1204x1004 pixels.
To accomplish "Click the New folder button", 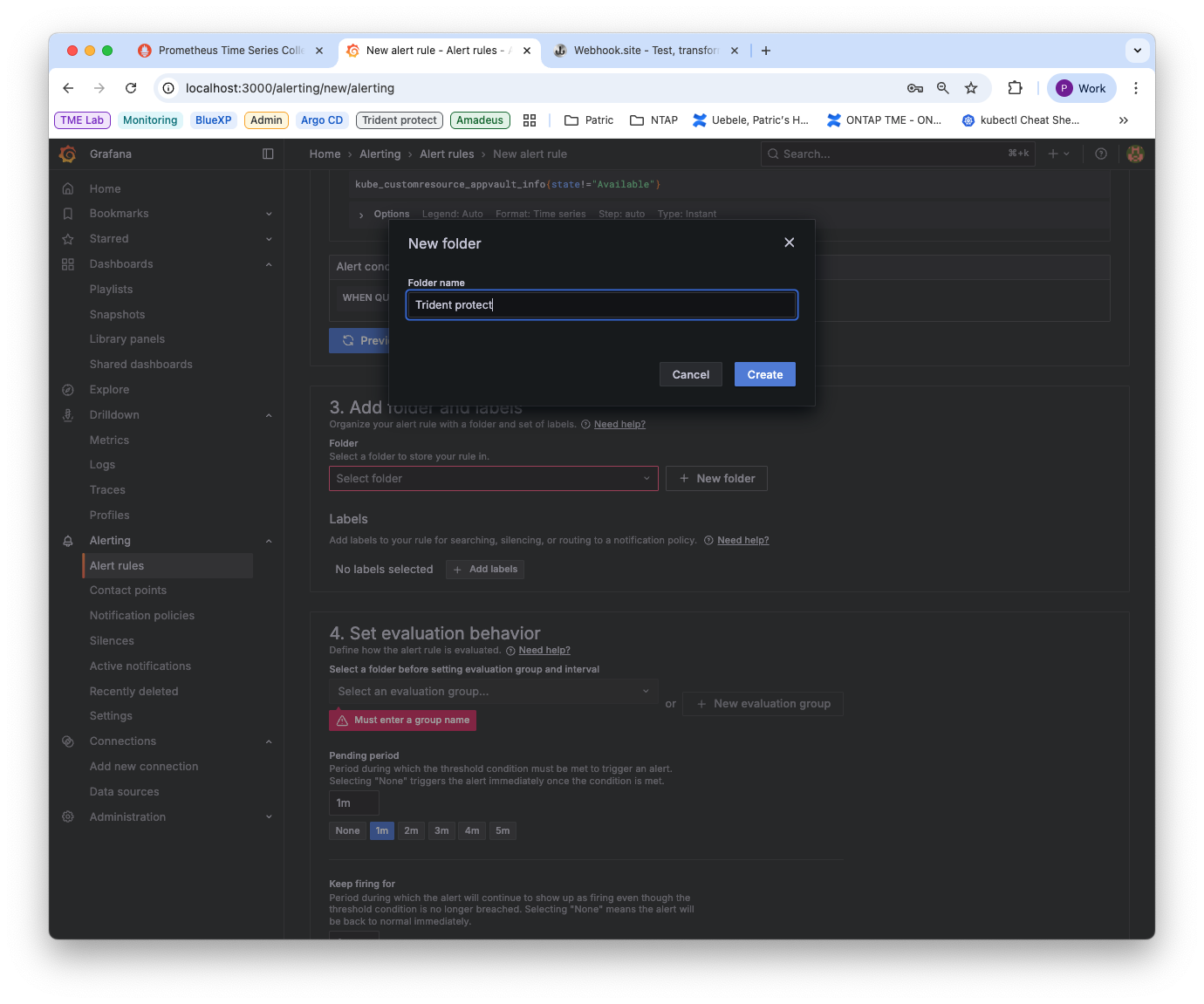I will pos(716,478).
